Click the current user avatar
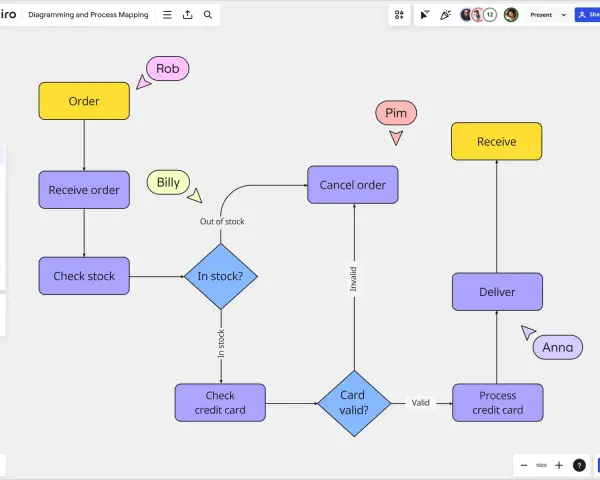The image size is (600, 480). click(511, 15)
